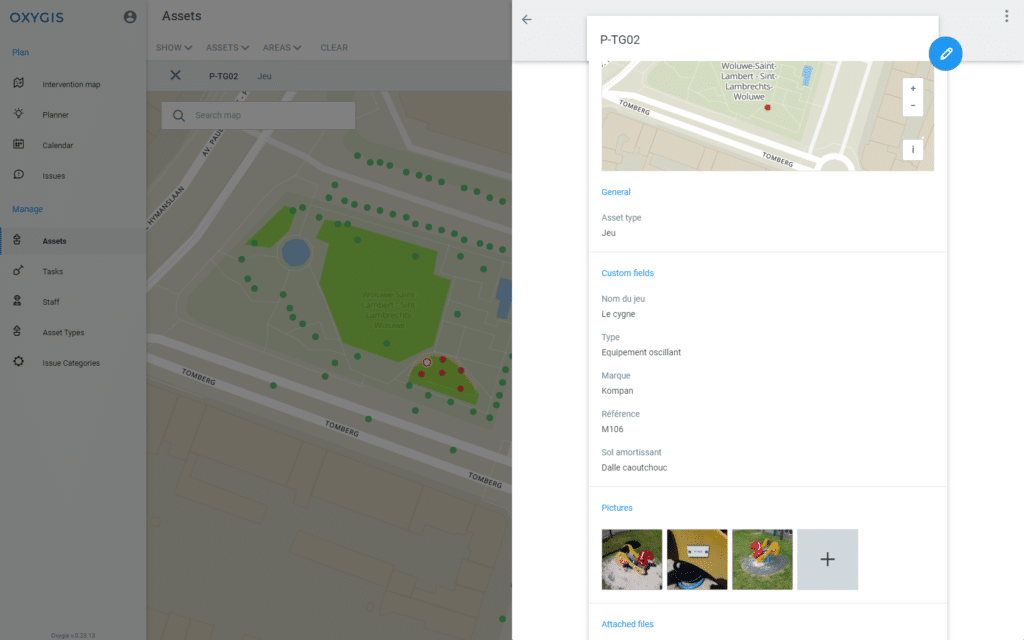
Task: Open third picture thumbnail on grass
Action: coord(762,560)
